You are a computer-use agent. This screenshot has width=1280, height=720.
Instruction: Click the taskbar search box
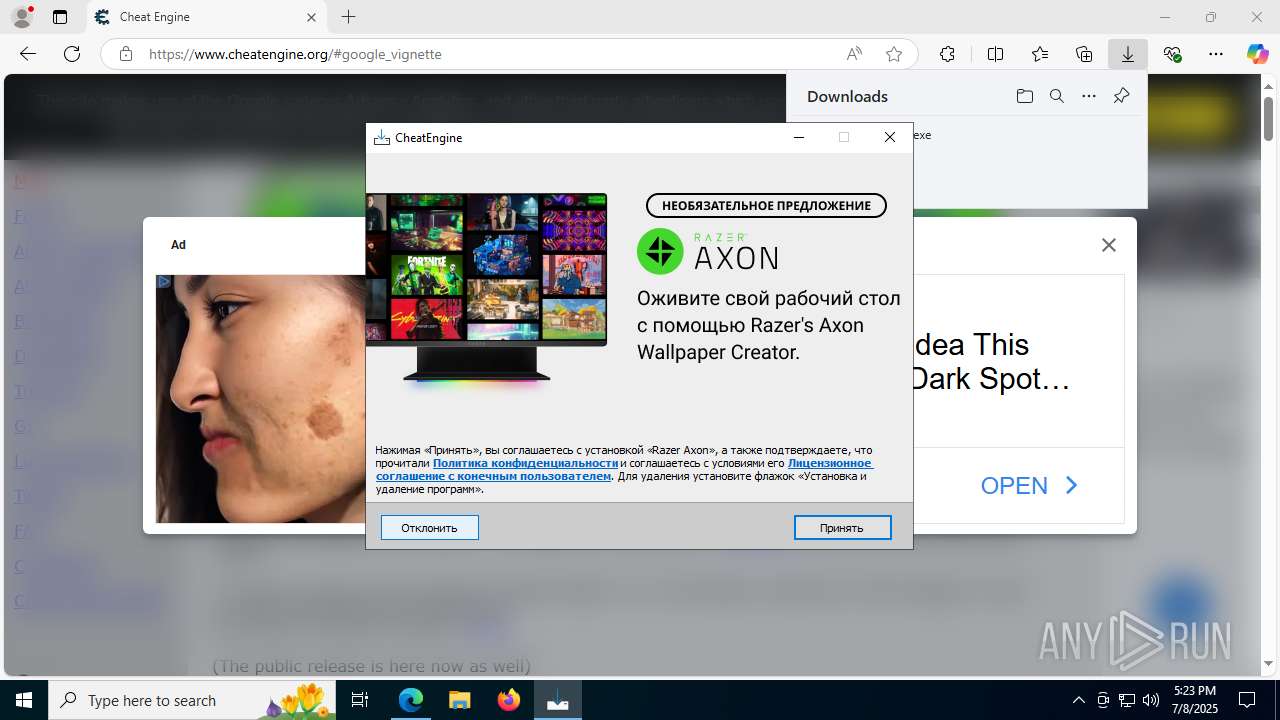192,700
